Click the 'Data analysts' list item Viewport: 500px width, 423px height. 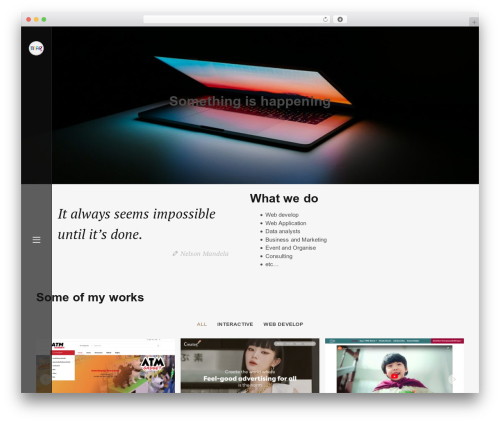point(283,231)
